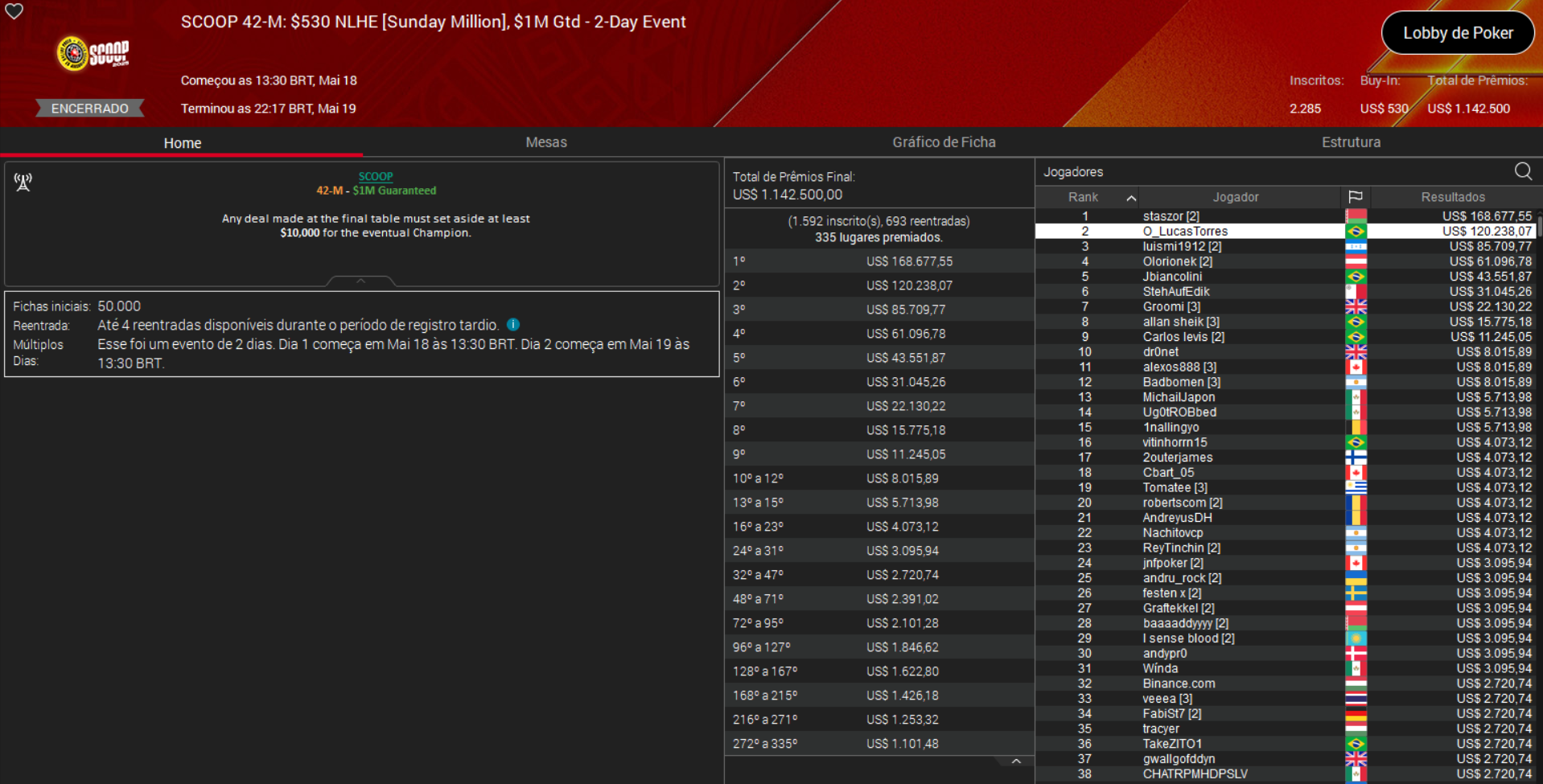Click the ENCERRADO status badge
The image size is (1543, 784).
pyautogui.click(x=90, y=109)
